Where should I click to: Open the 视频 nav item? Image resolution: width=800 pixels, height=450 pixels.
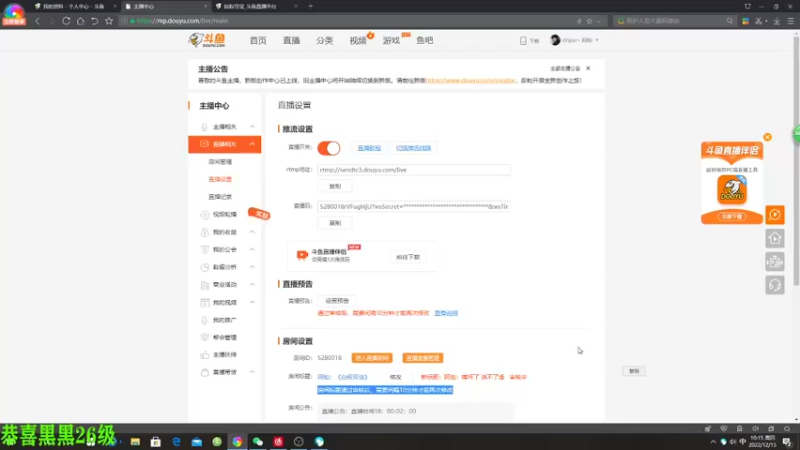point(358,40)
